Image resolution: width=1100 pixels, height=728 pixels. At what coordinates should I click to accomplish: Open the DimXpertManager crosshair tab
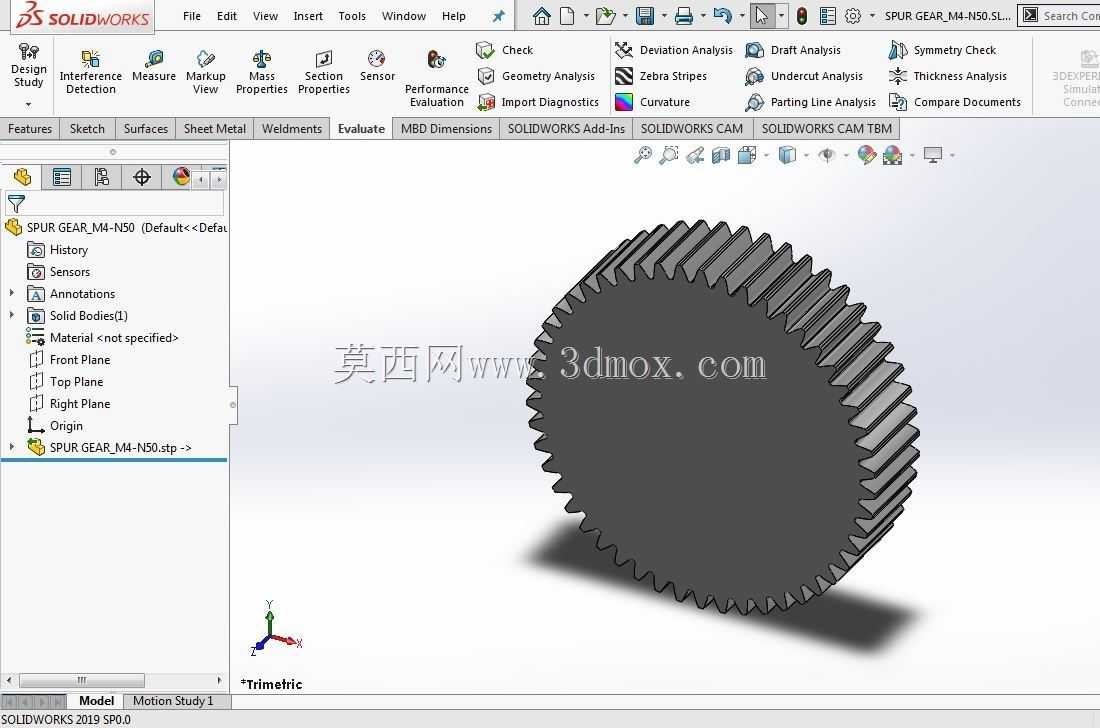click(142, 177)
